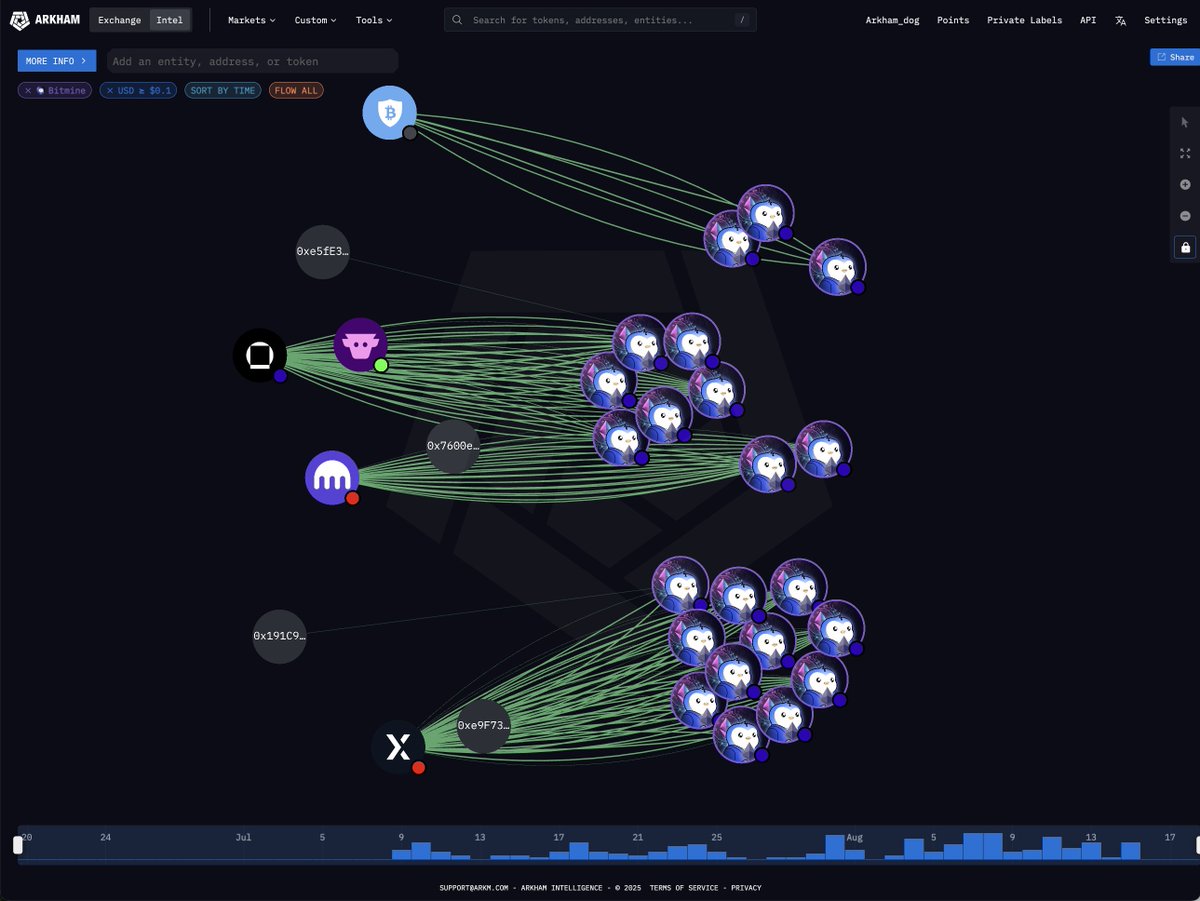Click the grey status dot on Bitcoin shield node

point(410,133)
